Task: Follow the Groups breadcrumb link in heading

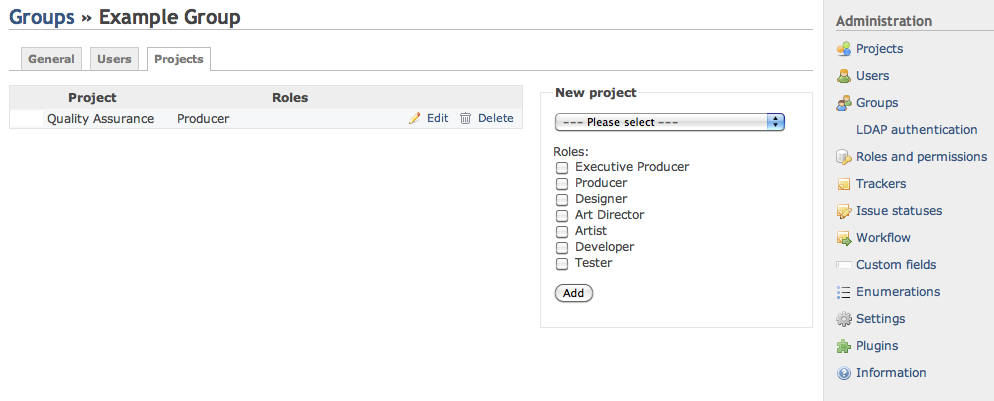Action: 42,17
